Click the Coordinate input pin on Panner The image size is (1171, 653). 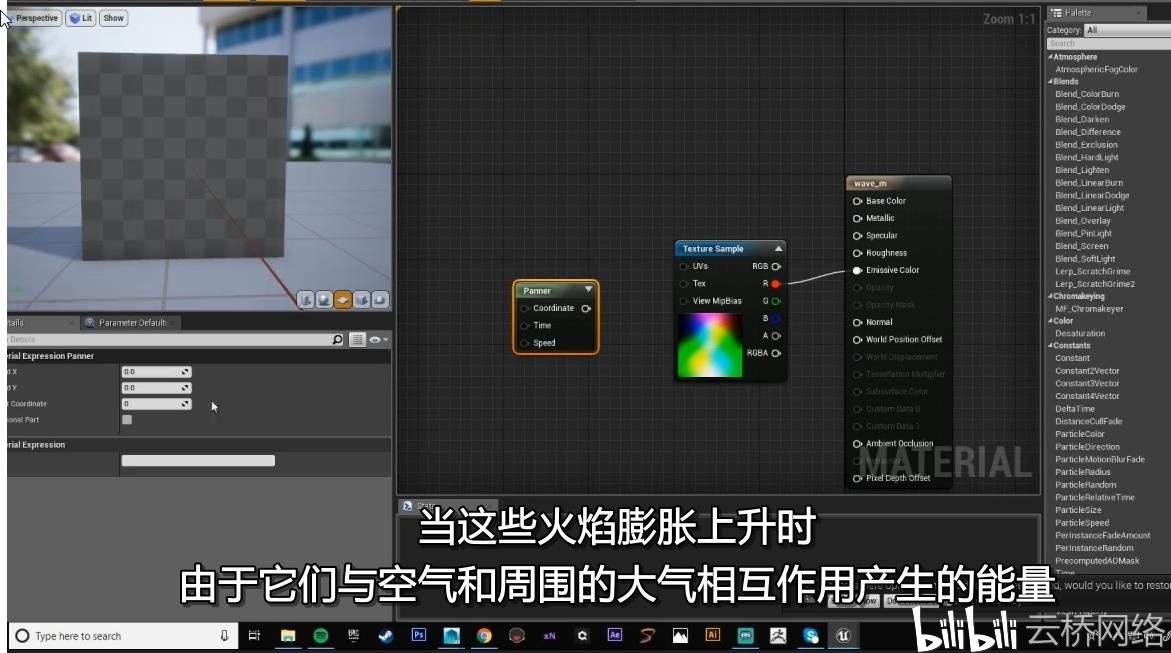coord(524,309)
